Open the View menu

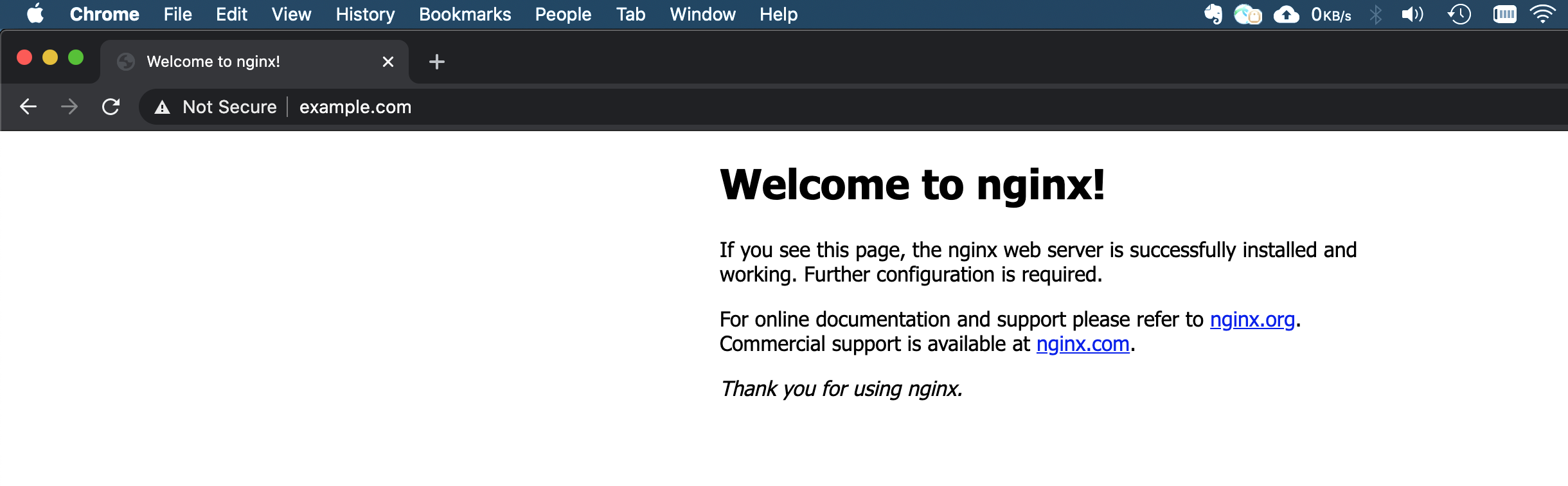coord(291,14)
